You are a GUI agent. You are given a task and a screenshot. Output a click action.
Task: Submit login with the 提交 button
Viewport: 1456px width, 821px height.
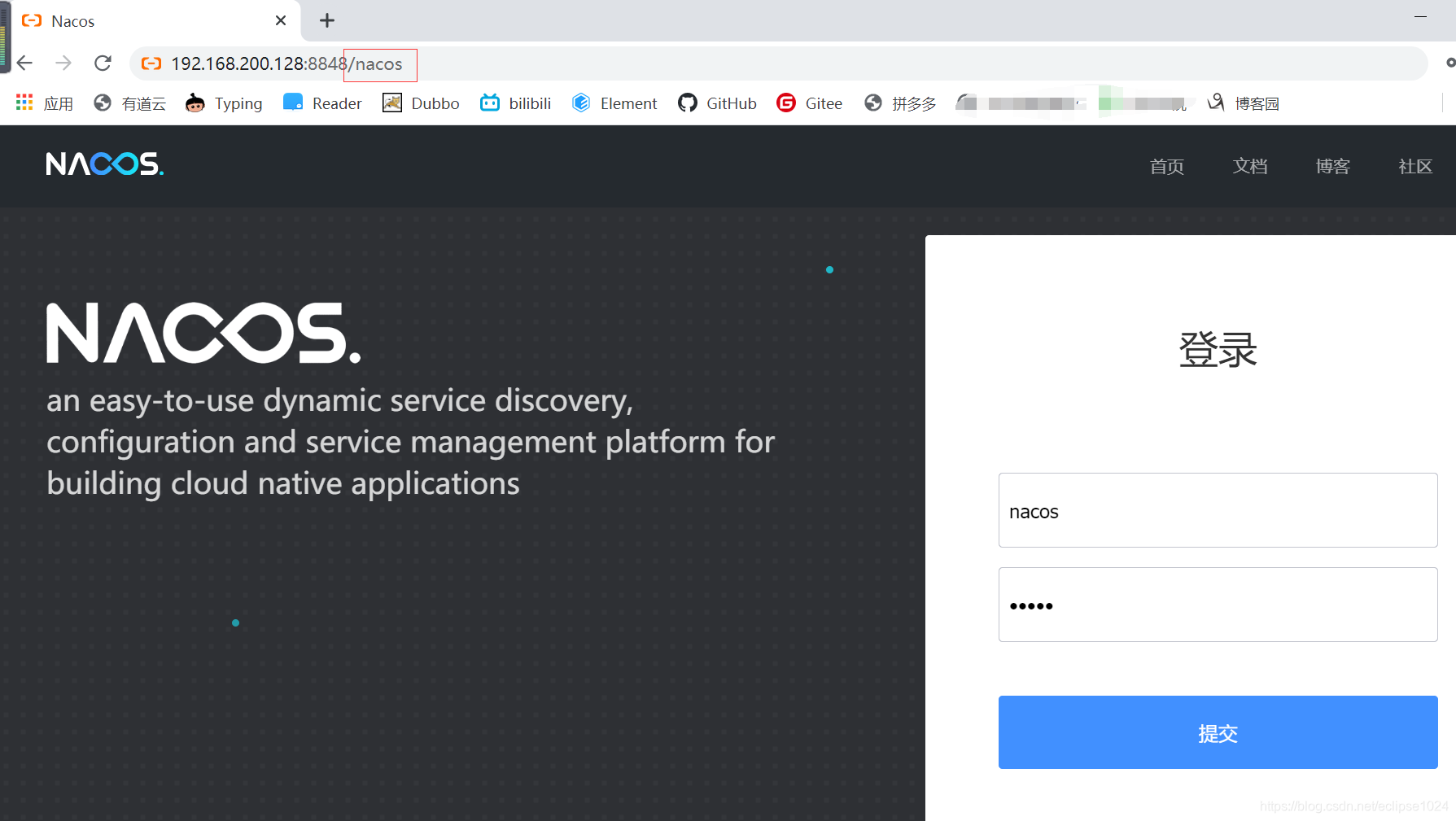point(1218,732)
